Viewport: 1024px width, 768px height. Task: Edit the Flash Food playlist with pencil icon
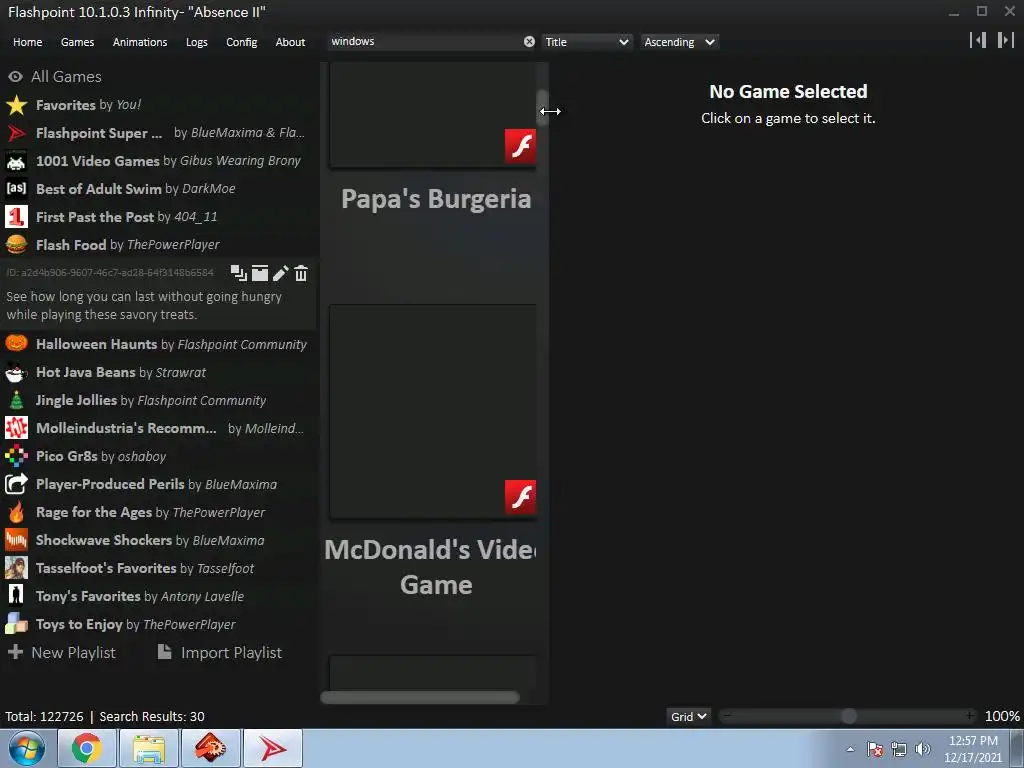click(281, 273)
